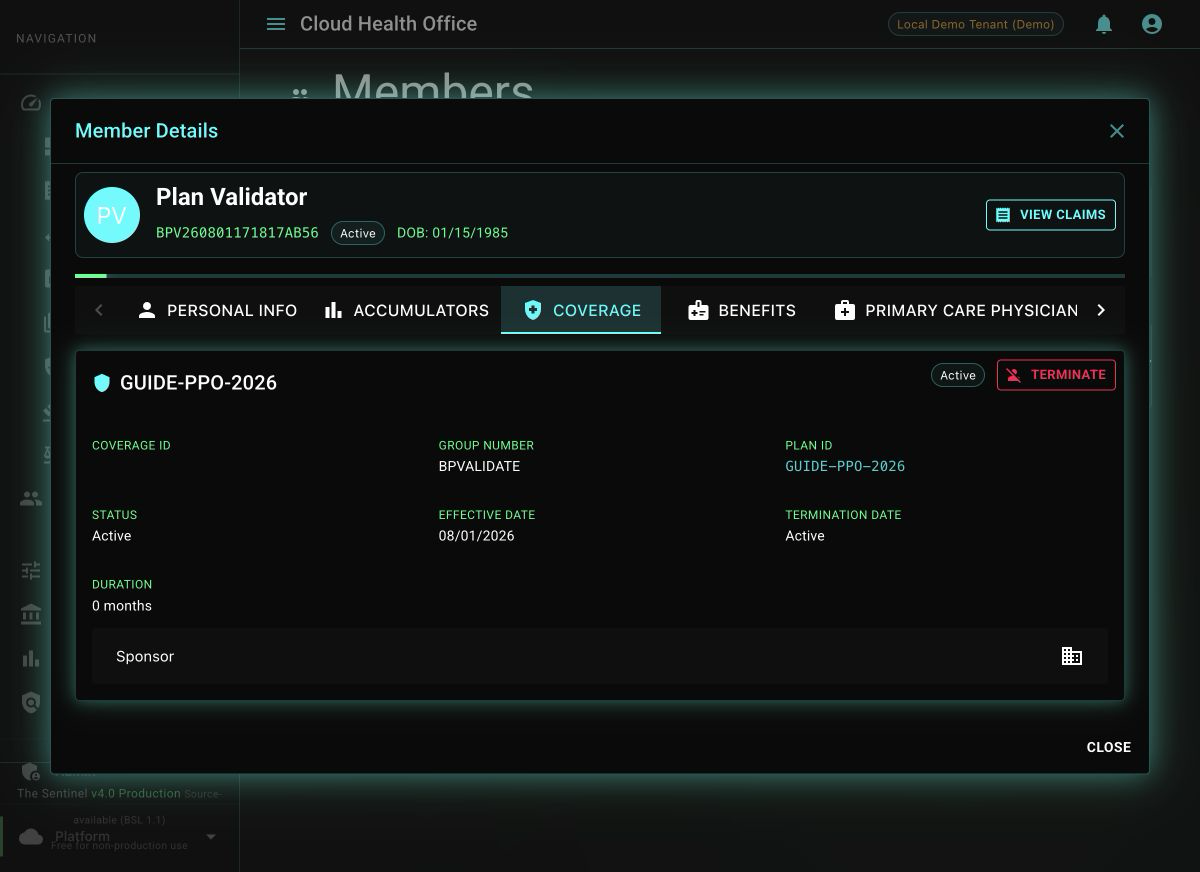Close the Member Details dialog with X
The height and width of the screenshot is (872, 1200).
(1117, 131)
